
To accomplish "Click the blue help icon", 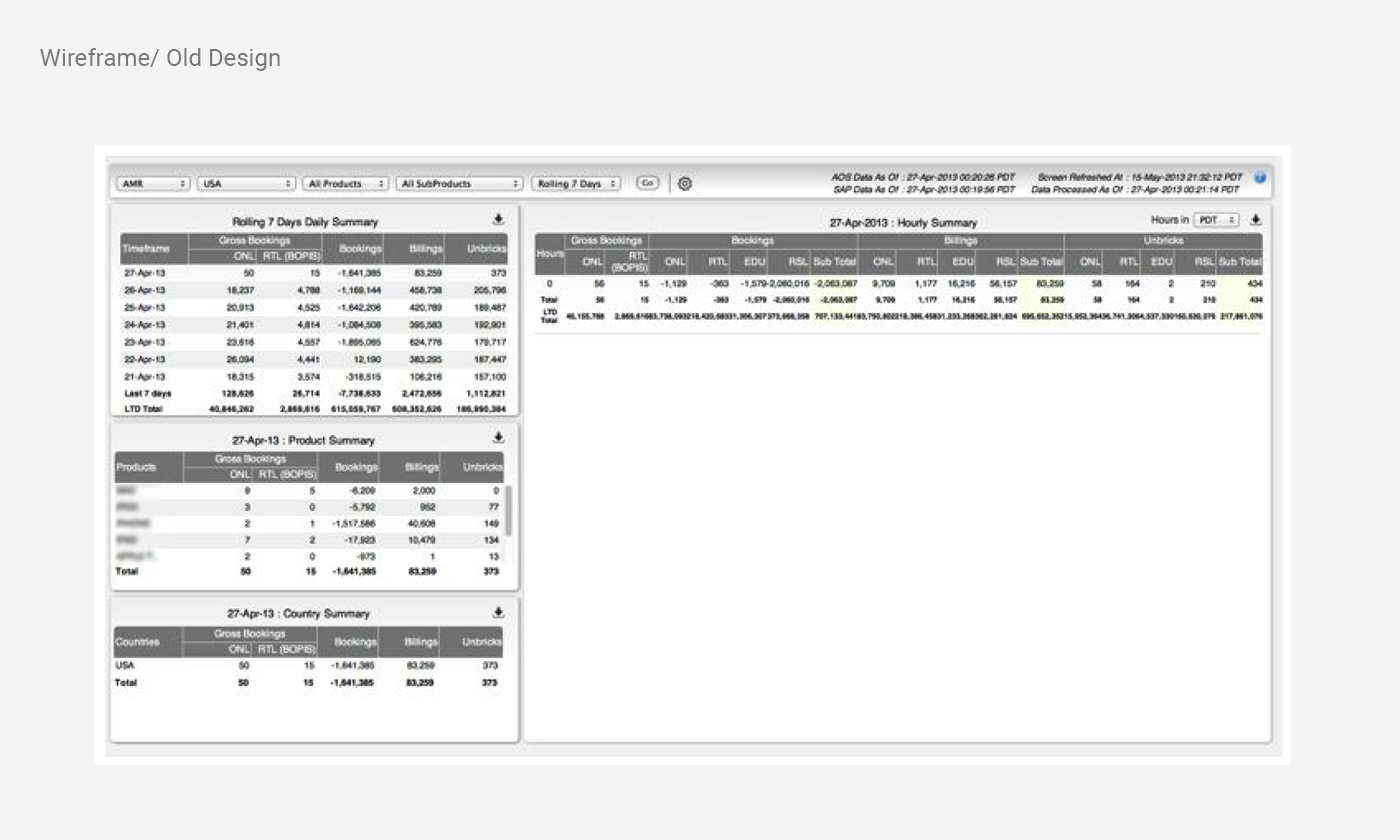I will [x=1260, y=178].
